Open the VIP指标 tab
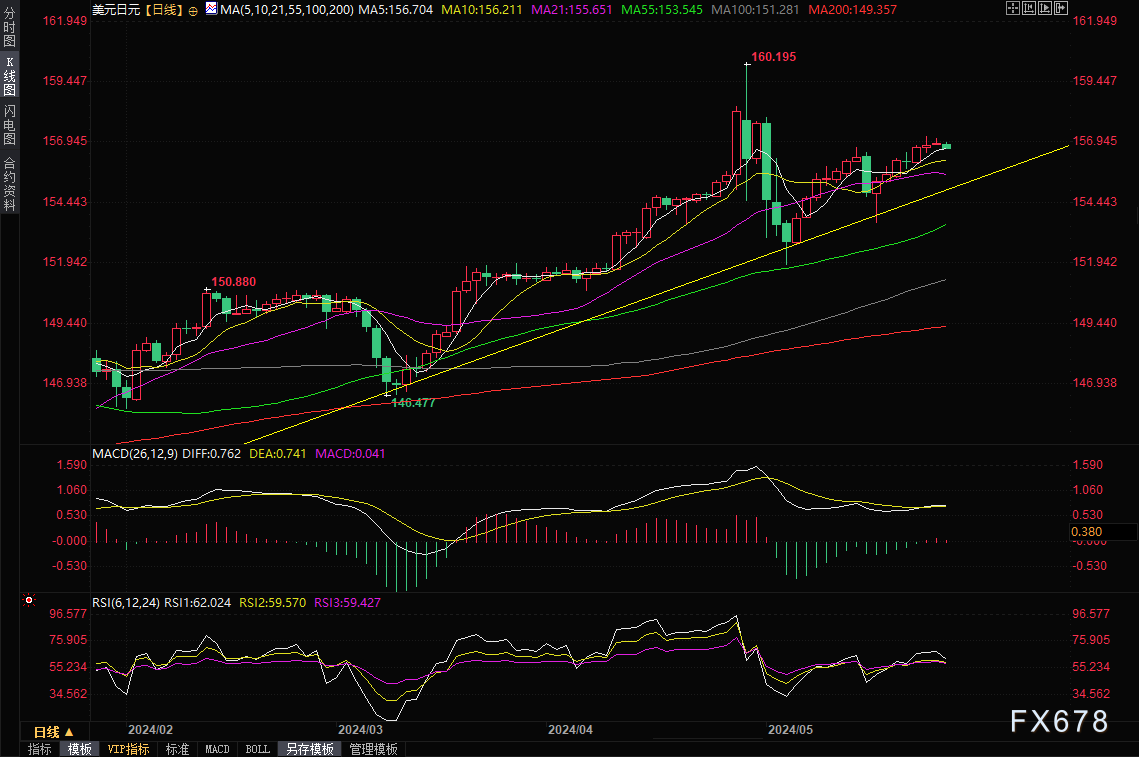 [x=128, y=749]
